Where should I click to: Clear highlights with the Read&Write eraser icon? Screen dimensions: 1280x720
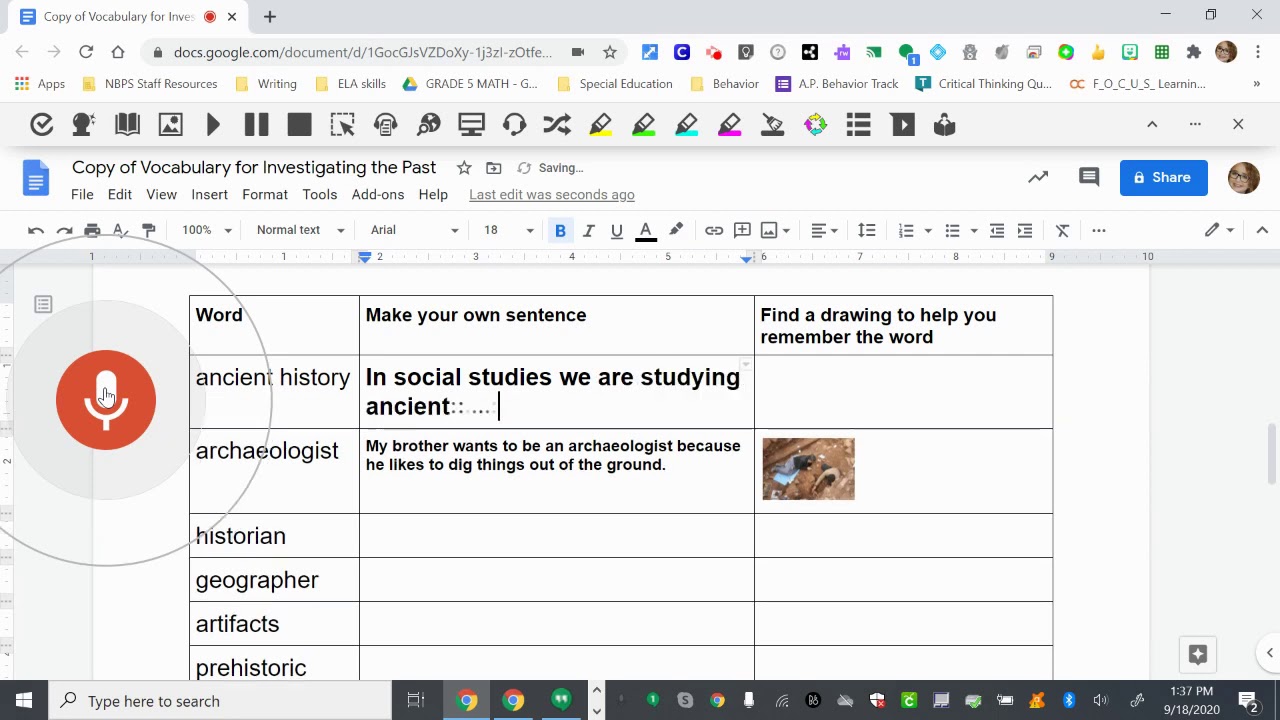(772, 125)
